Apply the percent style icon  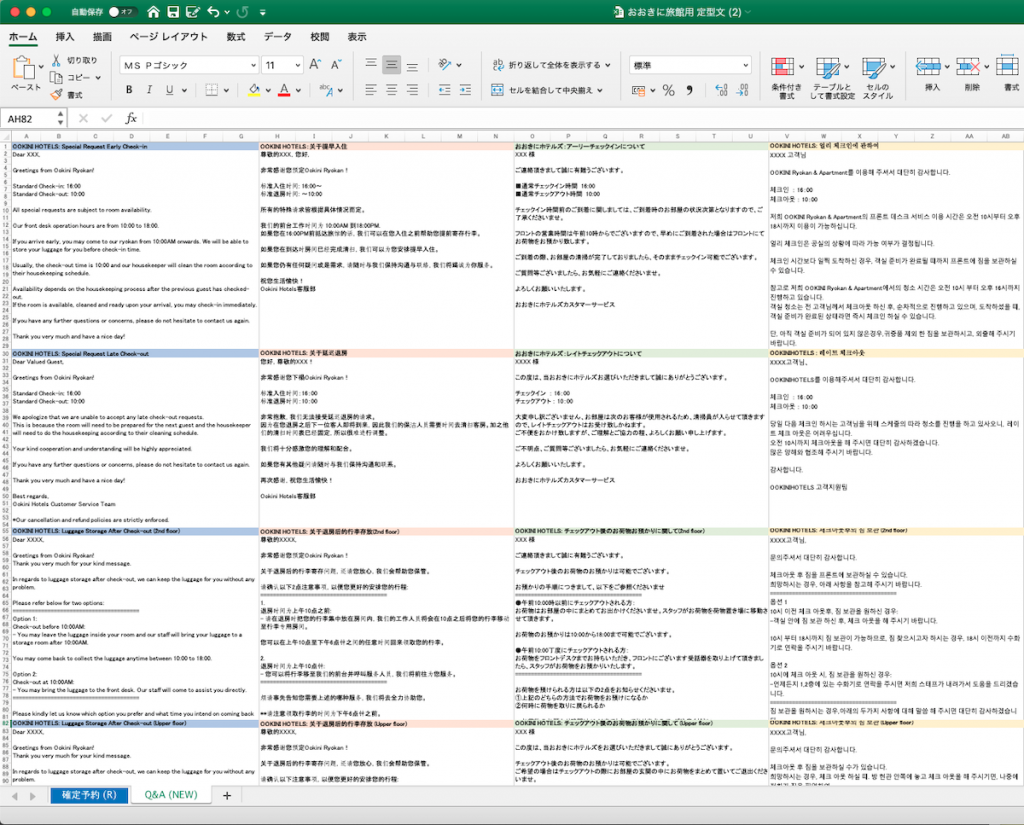[x=669, y=90]
